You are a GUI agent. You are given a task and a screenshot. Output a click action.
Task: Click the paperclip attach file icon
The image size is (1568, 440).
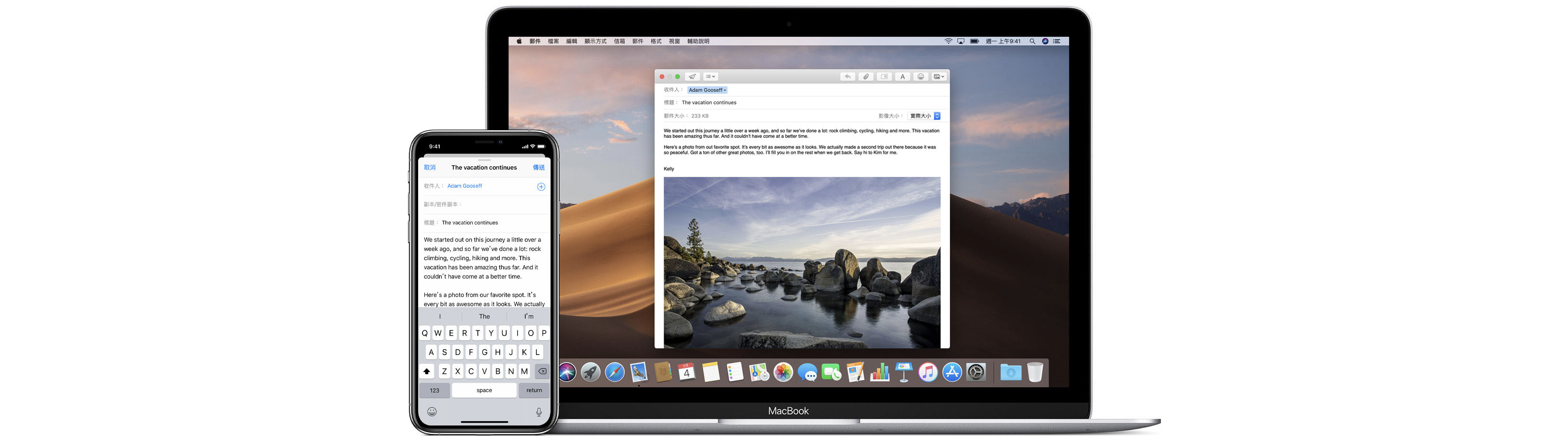tap(866, 77)
